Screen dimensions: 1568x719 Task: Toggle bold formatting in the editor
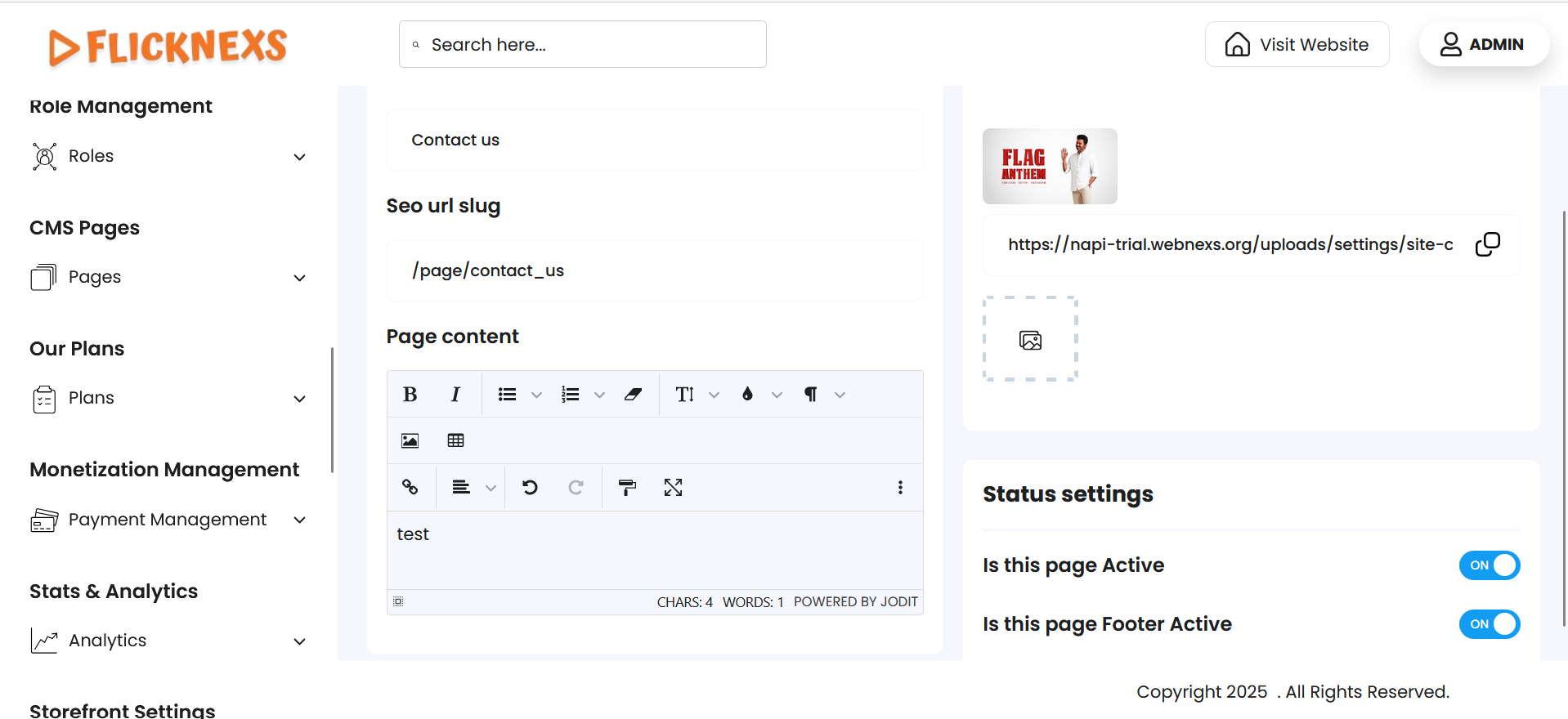(x=410, y=395)
